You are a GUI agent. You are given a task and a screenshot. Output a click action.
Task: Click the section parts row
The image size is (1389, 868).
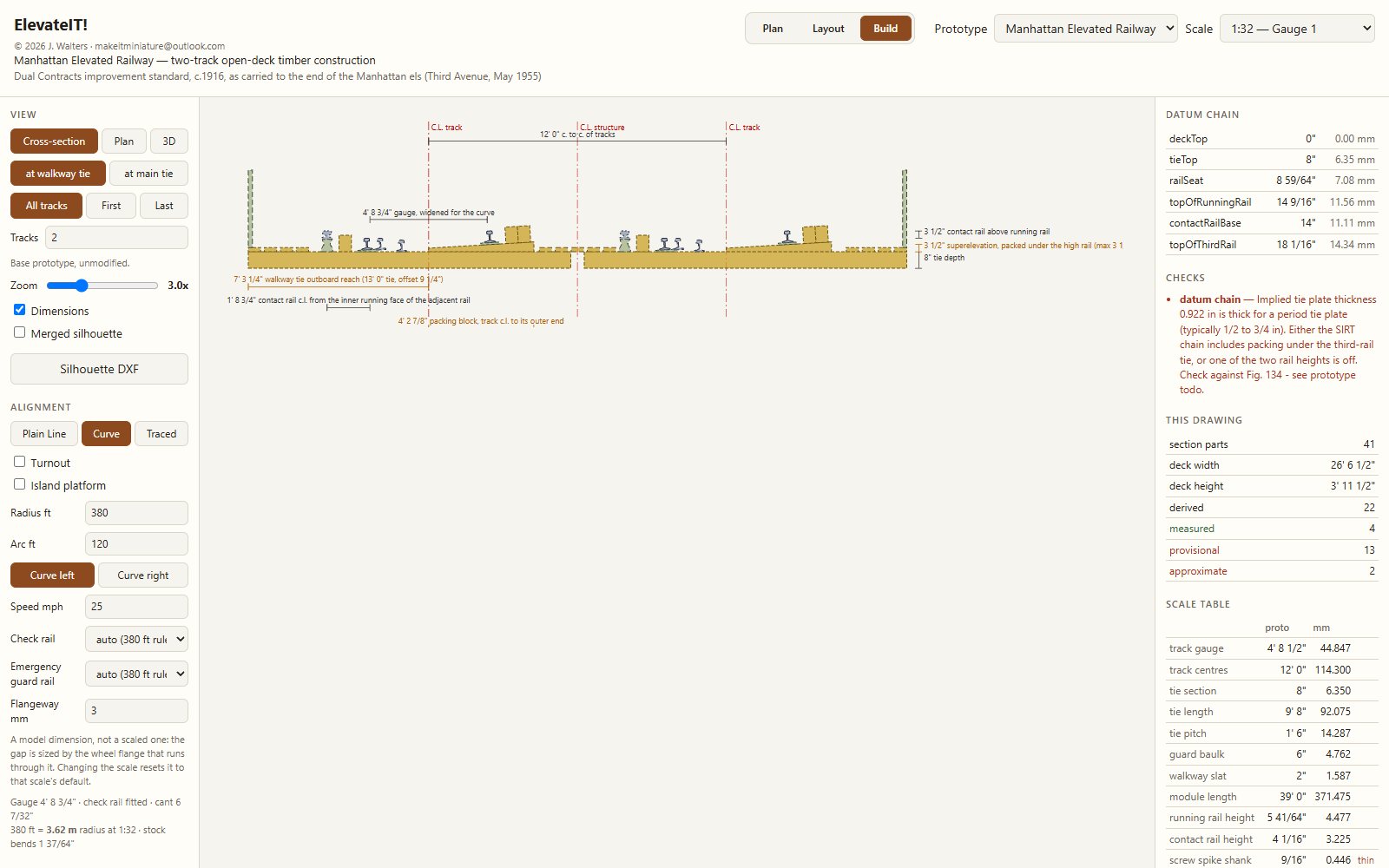click(x=1272, y=444)
